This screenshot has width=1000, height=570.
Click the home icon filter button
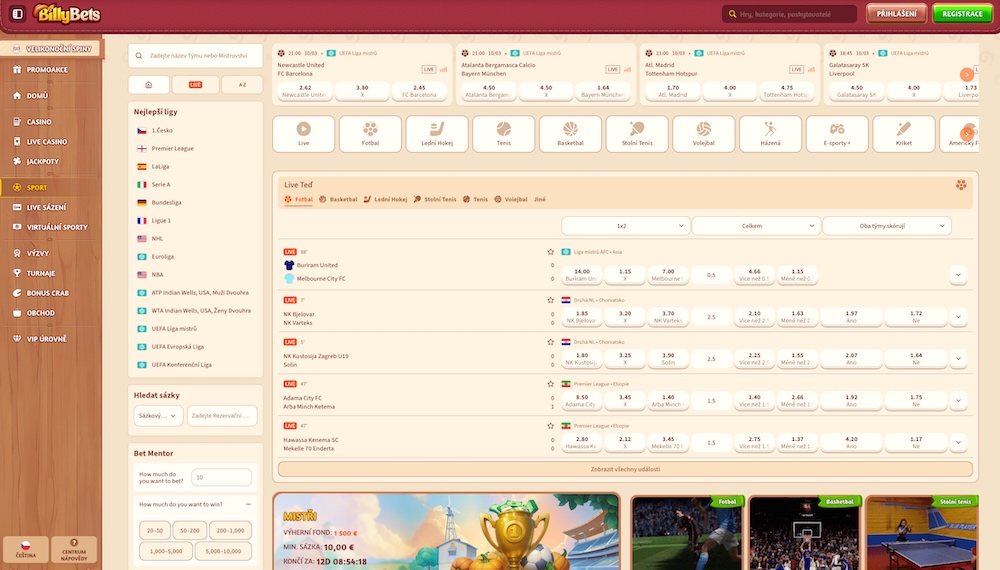(149, 84)
